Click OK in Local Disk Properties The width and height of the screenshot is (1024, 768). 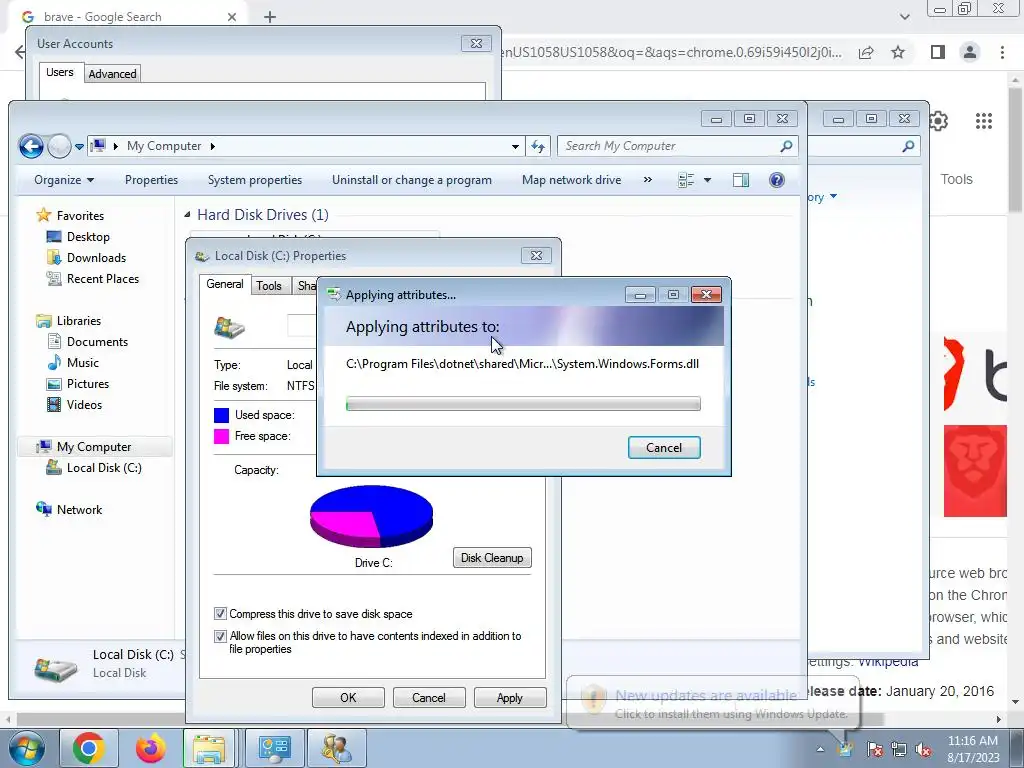(348, 697)
